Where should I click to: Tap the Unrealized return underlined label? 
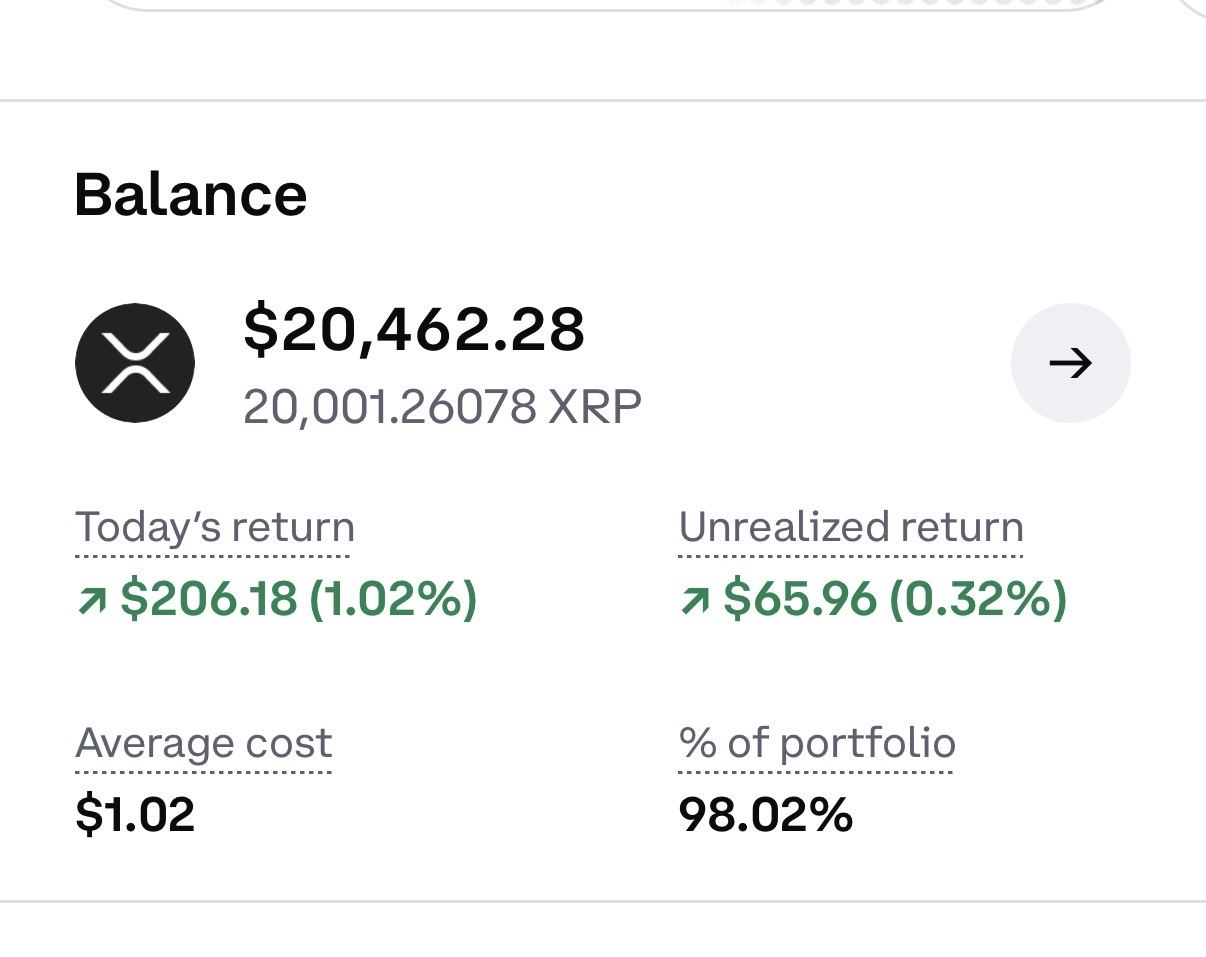click(851, 527)
